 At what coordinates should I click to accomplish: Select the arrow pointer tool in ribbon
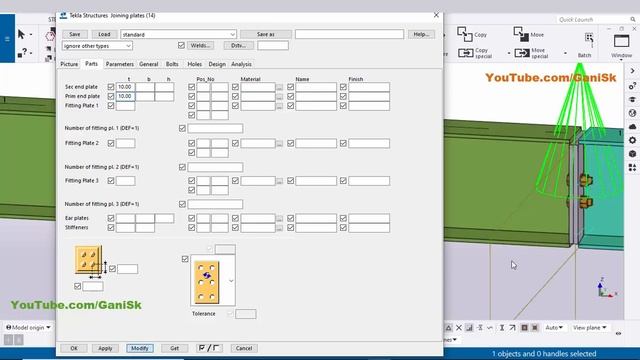(21, 34)
